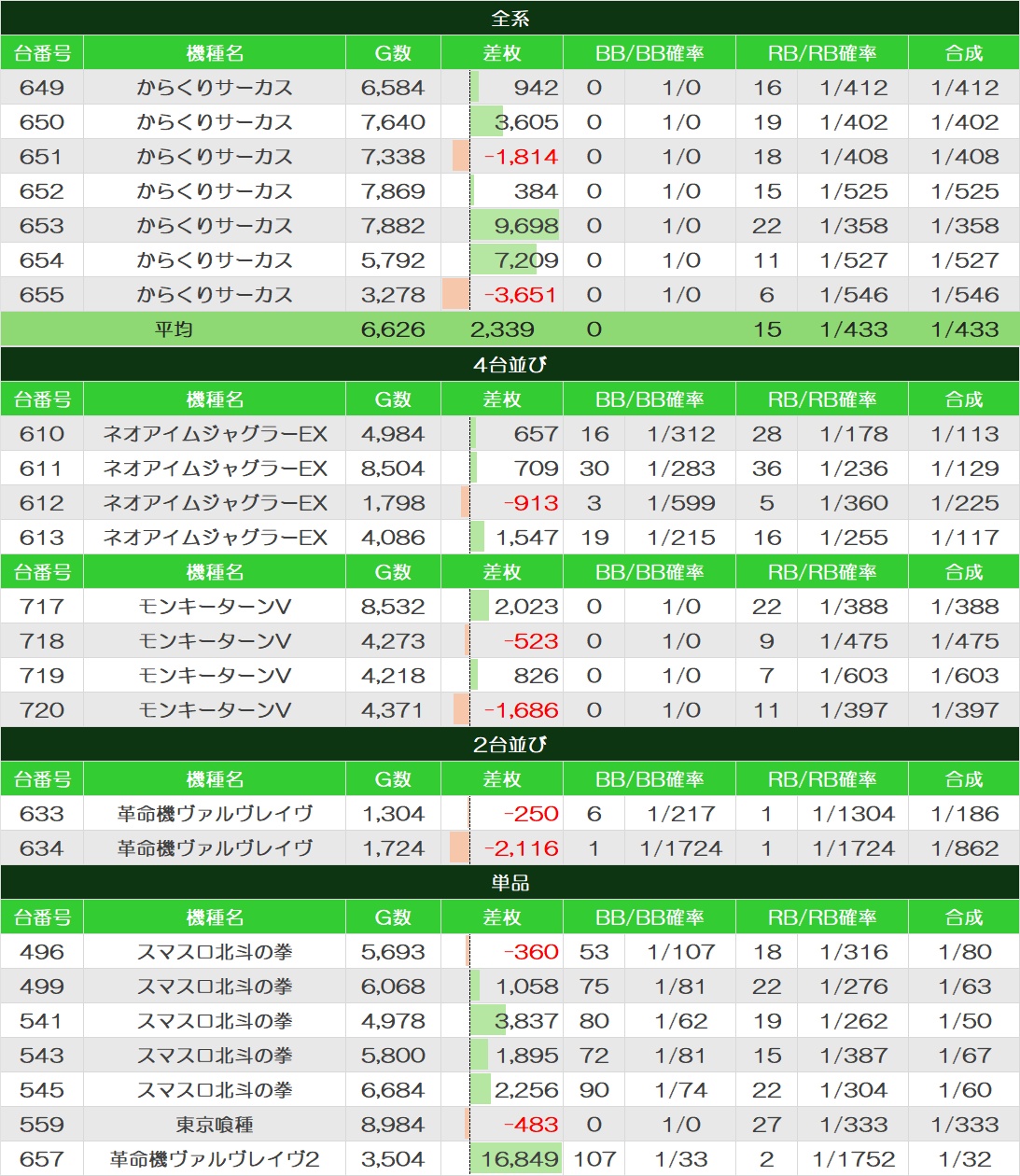Image resolution: width=1020 pixels, height=1176 pixels.
Task: Click the -3,651 difference value
Action: coord(521,295)
